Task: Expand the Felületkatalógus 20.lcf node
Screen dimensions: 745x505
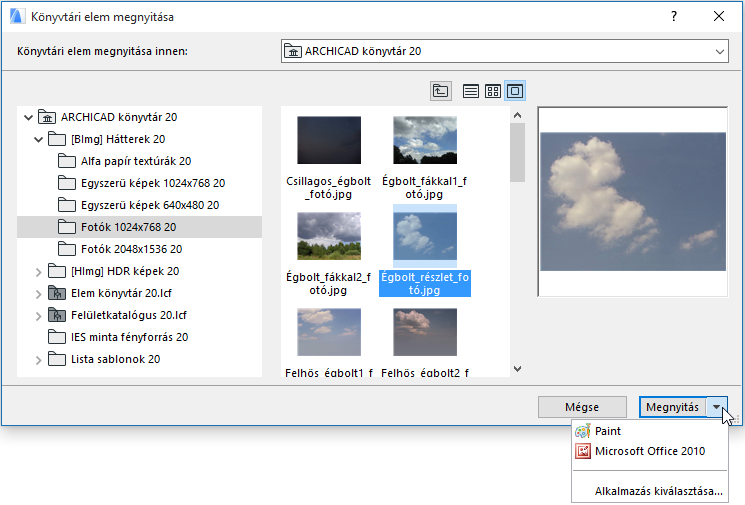Action: click(38, 316)
